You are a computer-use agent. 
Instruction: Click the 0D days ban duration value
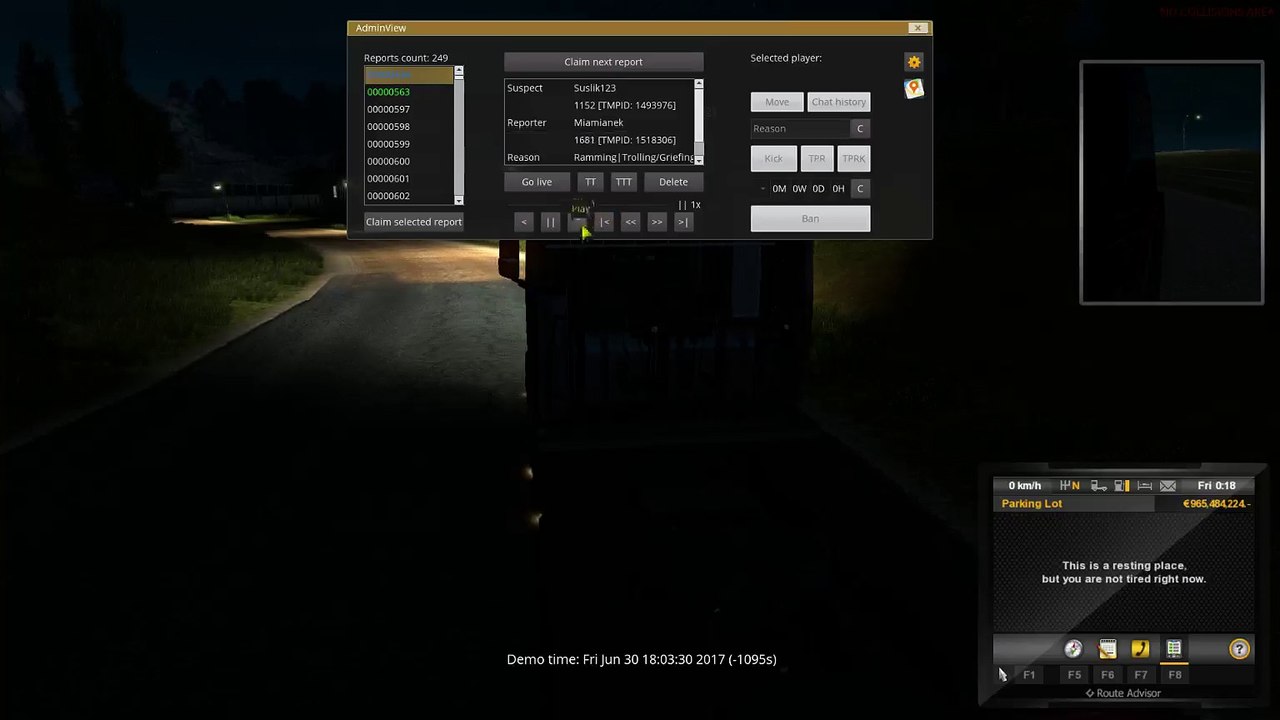(x=819, y=189)
